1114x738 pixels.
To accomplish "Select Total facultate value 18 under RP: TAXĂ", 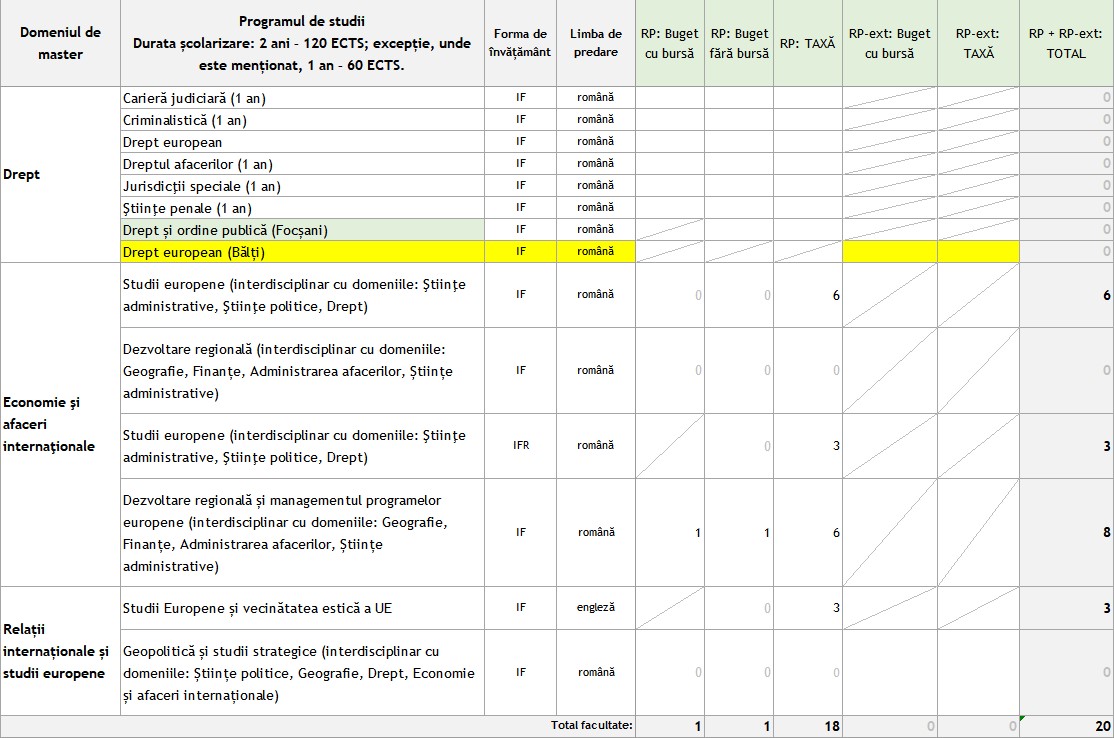I will tap(808, 727).
